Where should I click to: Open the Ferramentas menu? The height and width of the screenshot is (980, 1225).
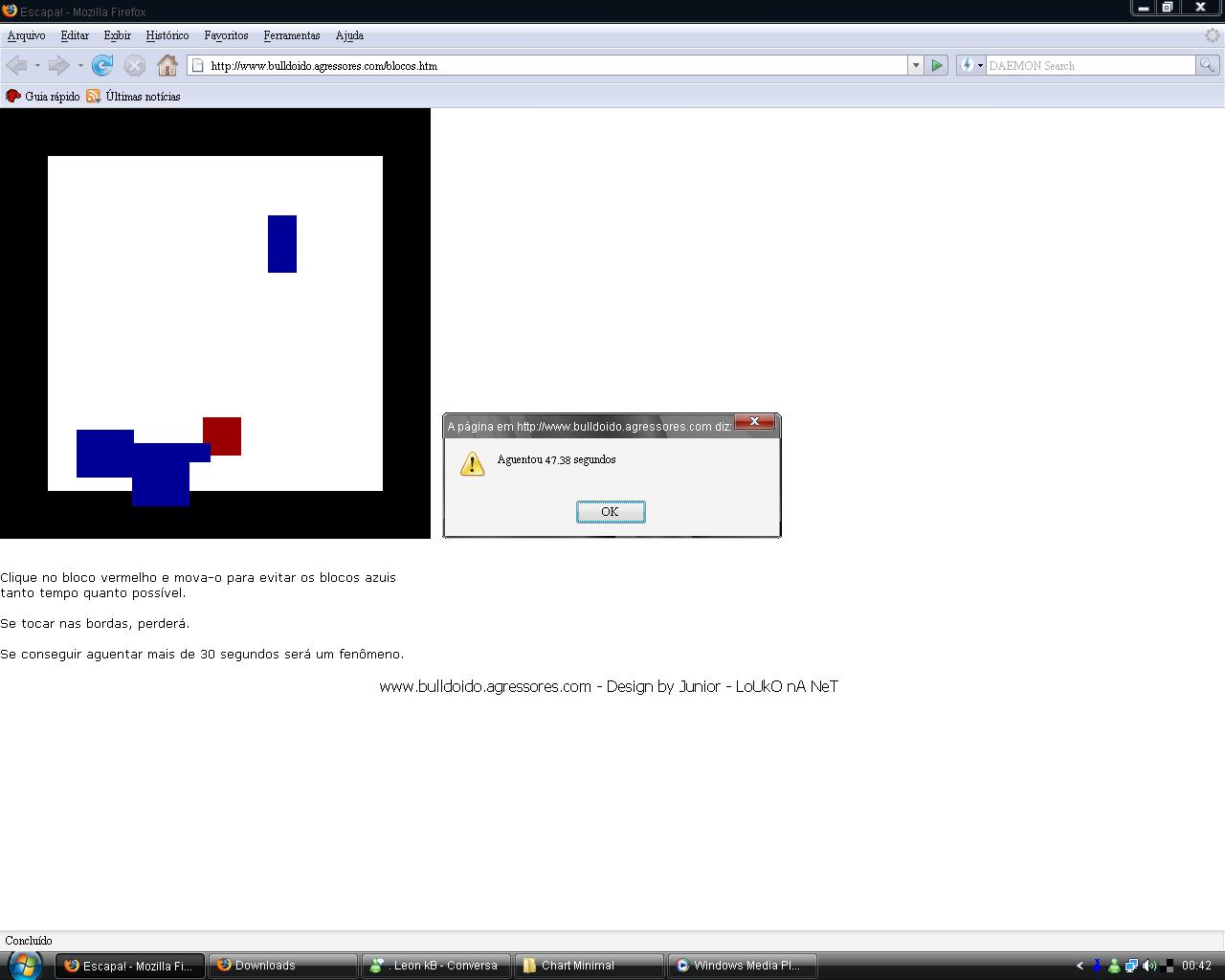tap(292, 35)
